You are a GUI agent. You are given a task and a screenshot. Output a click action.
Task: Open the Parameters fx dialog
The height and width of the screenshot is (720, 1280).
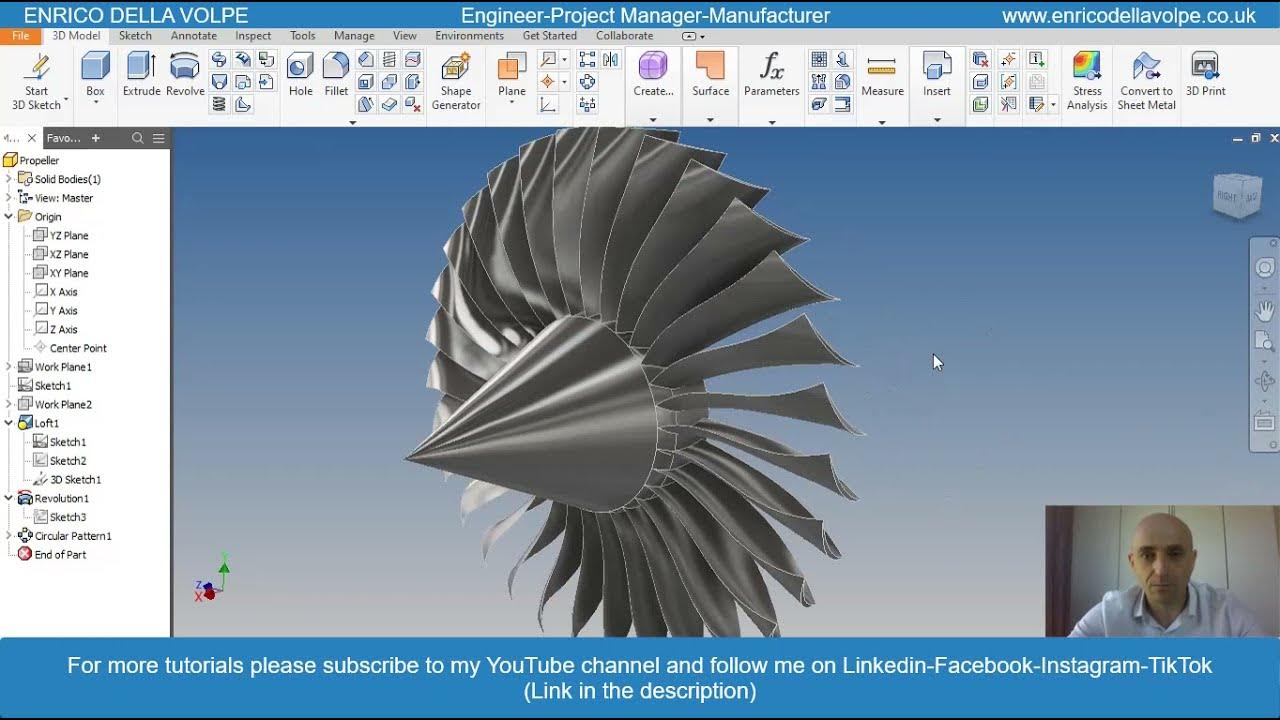click(x=771, y=75)
